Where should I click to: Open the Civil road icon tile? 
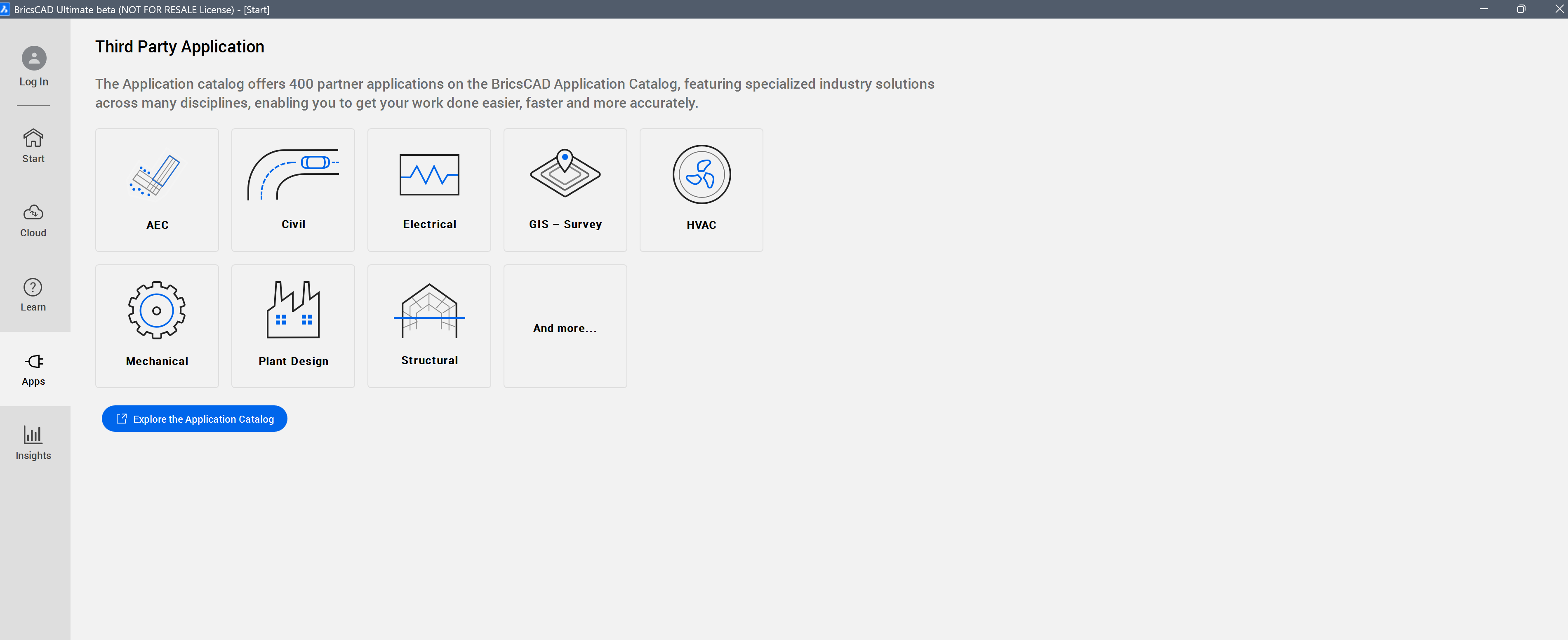tap(293, 175)
